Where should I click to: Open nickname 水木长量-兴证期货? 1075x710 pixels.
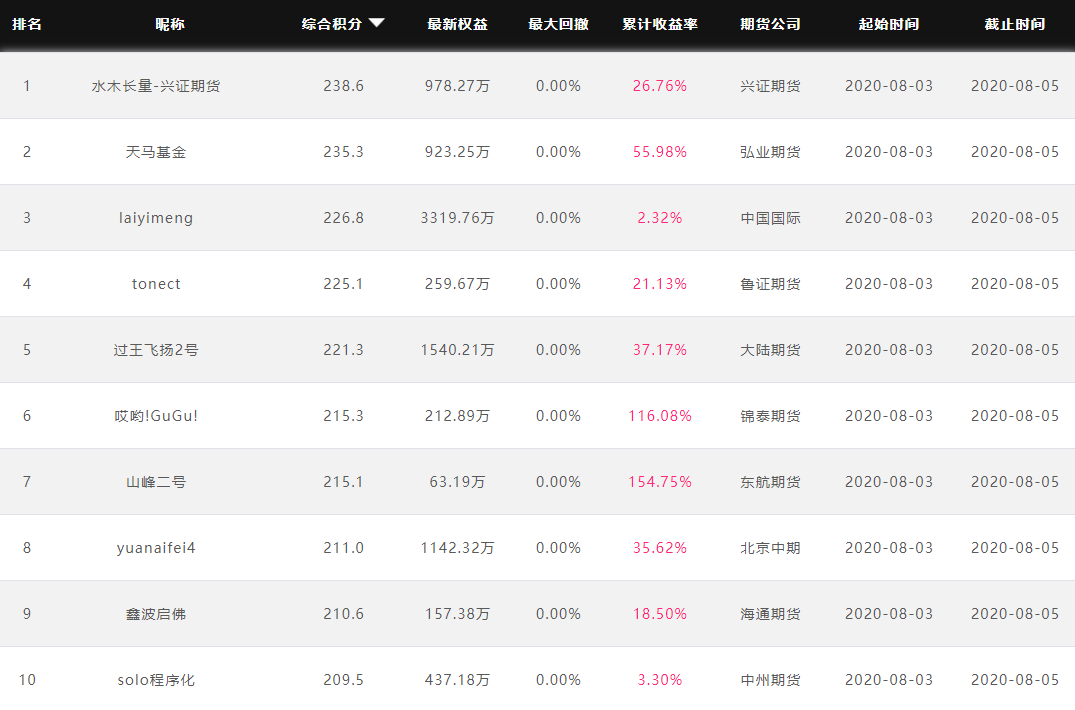156,86
